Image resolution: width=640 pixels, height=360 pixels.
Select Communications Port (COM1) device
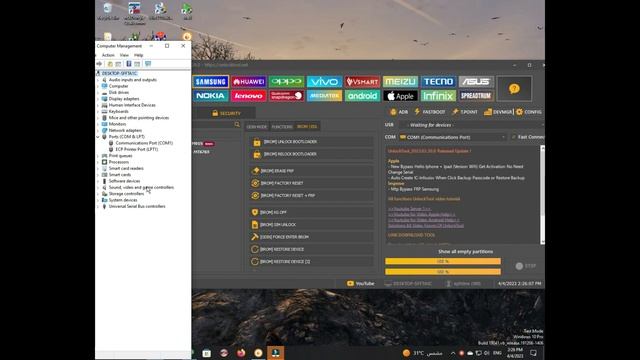point(144,143)
